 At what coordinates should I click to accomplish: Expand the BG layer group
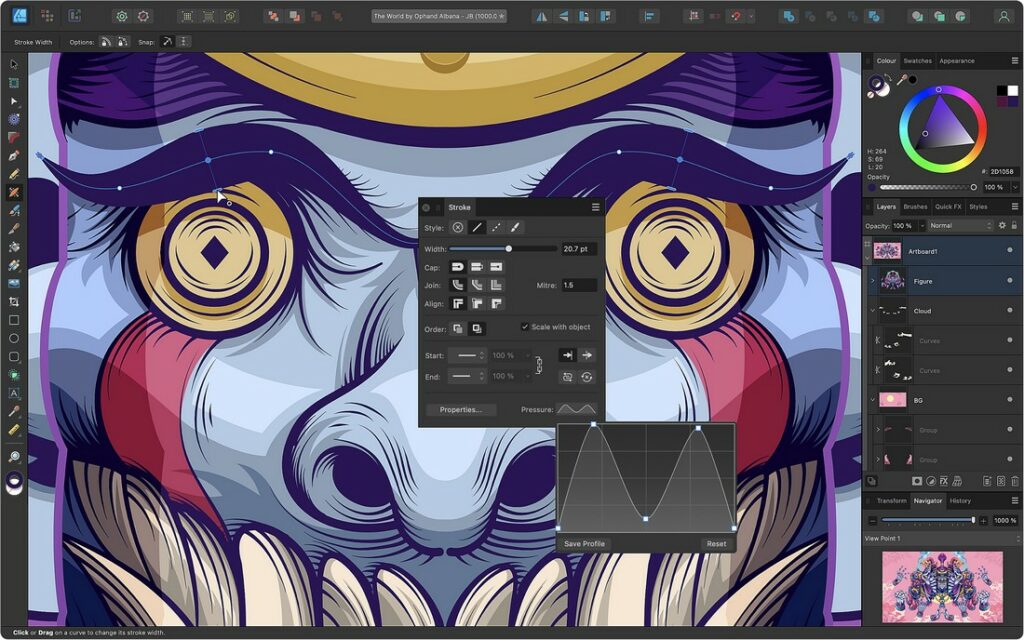click(873, 399)
